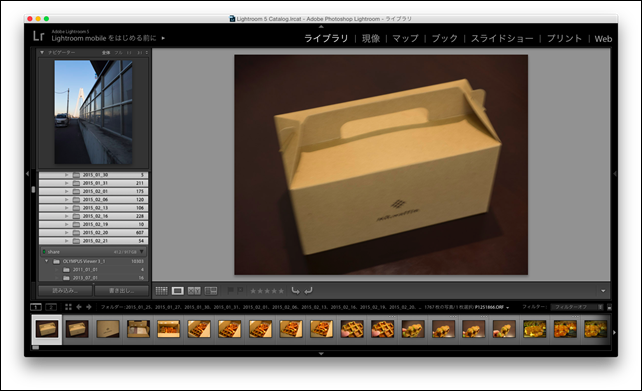Open toolbar content dropdown arrow
Viewport: 642px width, 391px height.
click(x=603, y=291)
